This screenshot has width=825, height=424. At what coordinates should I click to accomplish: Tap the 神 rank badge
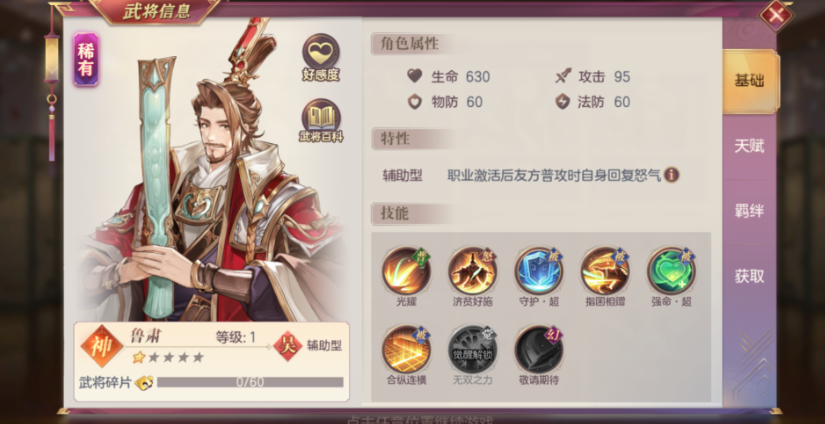pos(102,346)
